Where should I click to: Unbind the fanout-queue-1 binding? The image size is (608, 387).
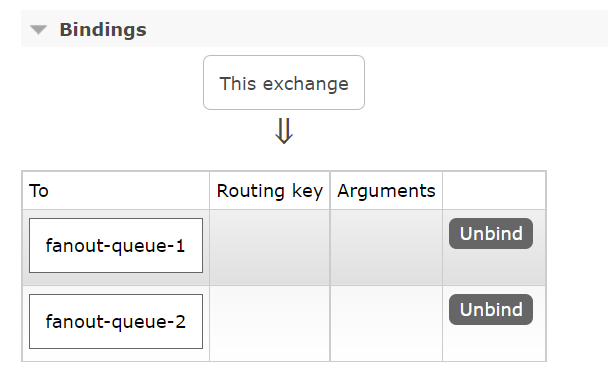point(491,233)
